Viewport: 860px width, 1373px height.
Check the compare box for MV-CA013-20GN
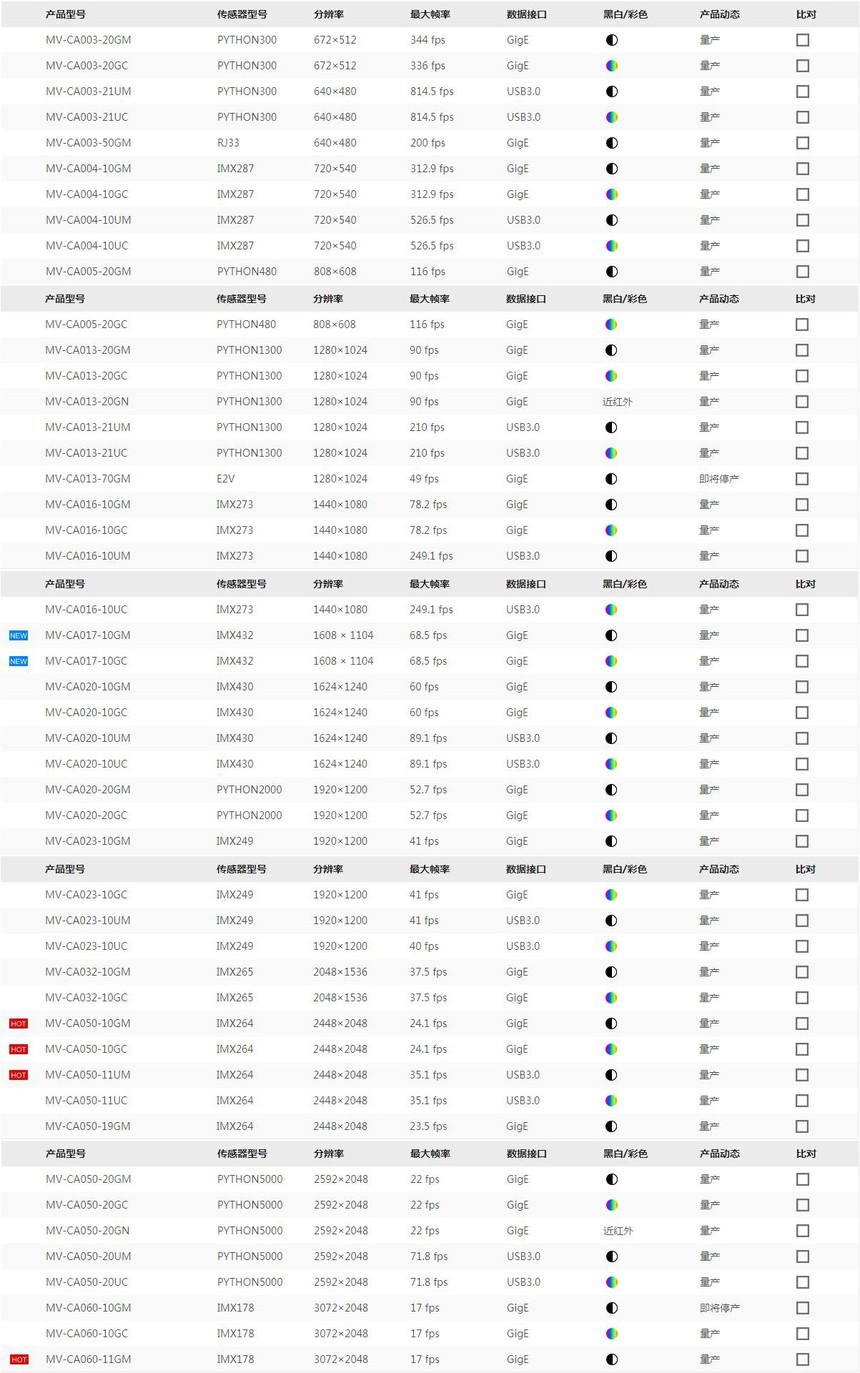click(802, 402)
